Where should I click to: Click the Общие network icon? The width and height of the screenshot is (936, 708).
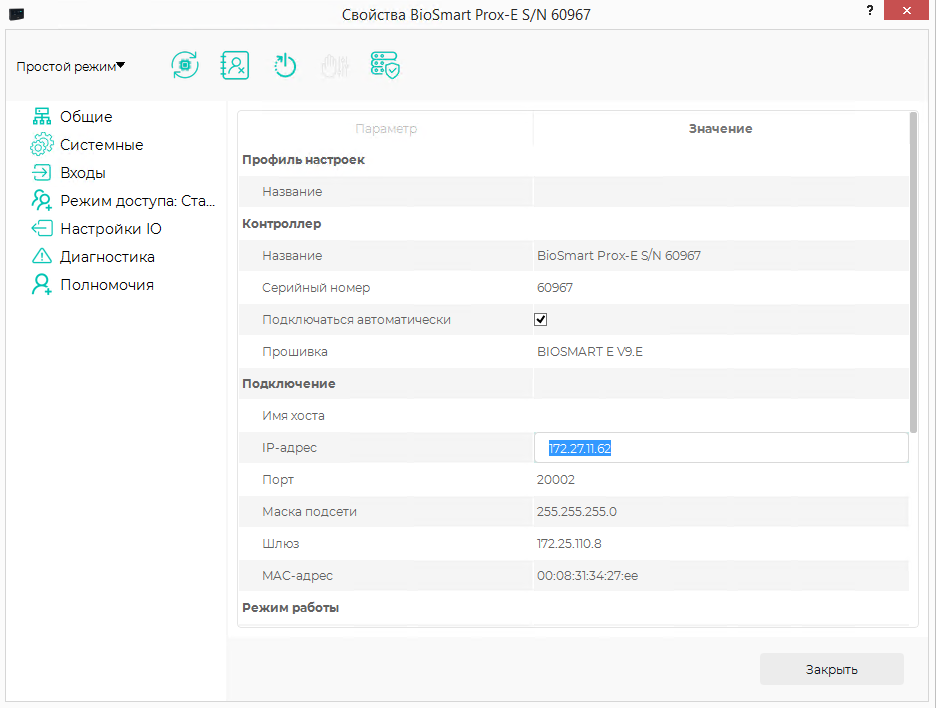pyautogui.click(x=42, y=116)
